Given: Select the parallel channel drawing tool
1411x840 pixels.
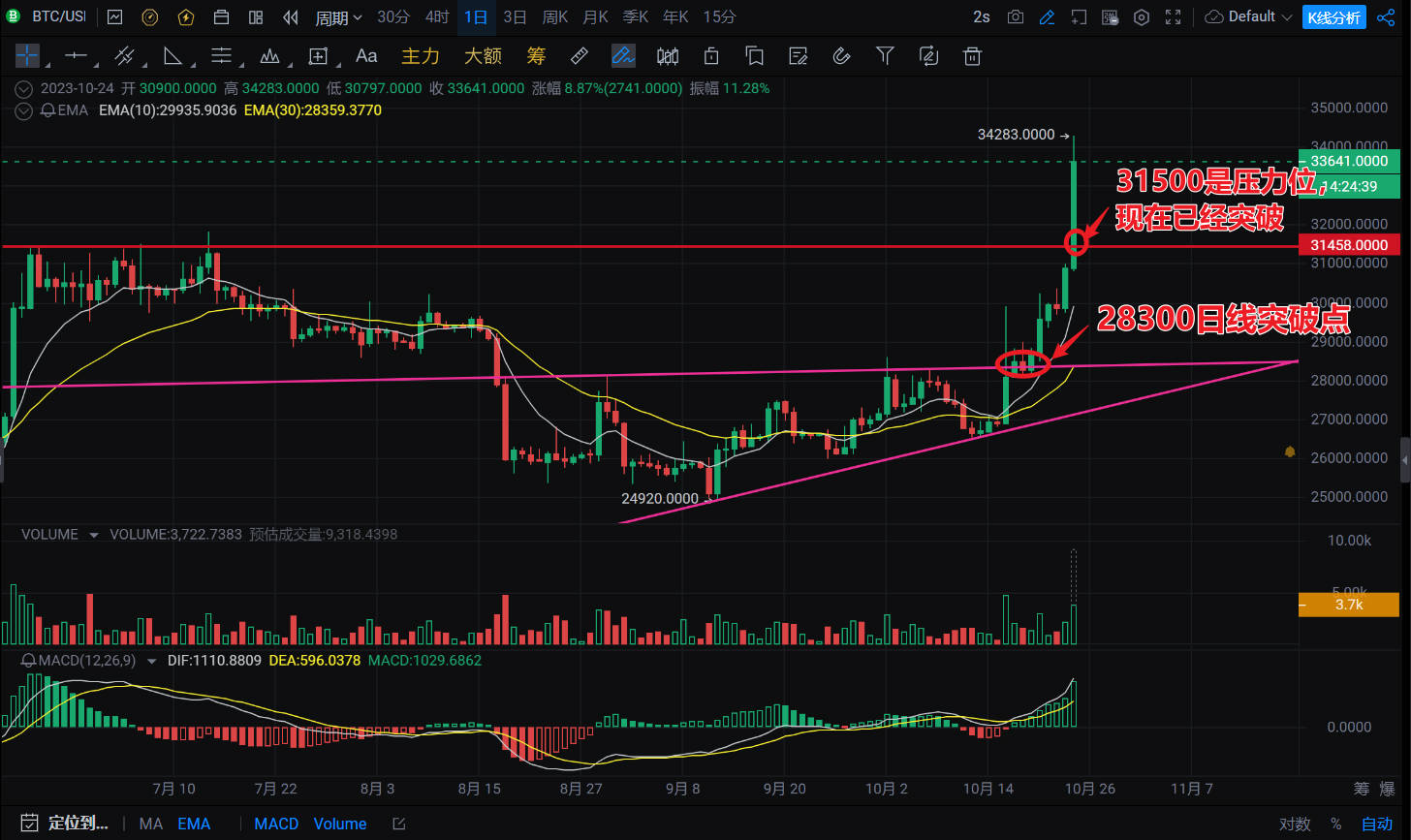Looking at the screenshot, I should (124, 55).
